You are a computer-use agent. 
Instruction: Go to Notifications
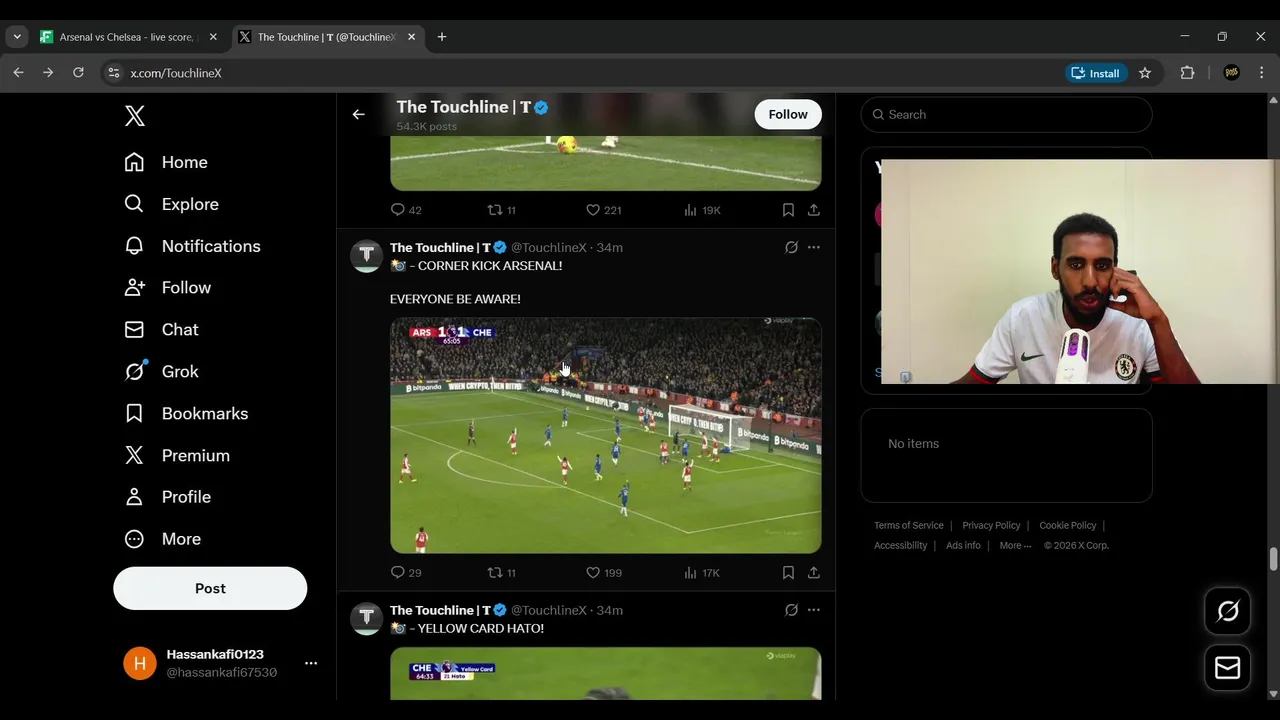pos(192,246)
